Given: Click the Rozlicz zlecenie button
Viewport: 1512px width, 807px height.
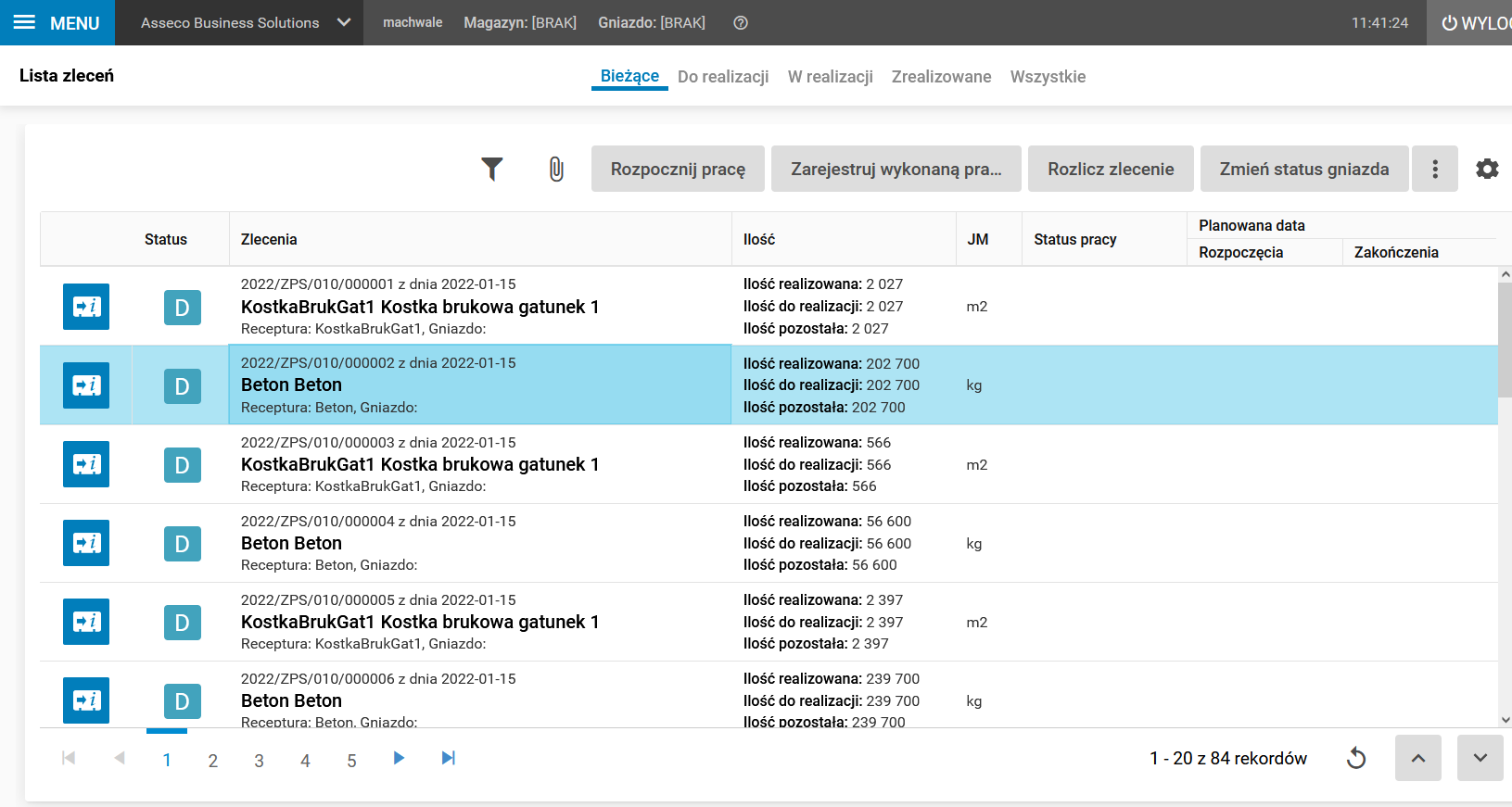Looking at the screenshot, I should click(x=1111, y=169).
